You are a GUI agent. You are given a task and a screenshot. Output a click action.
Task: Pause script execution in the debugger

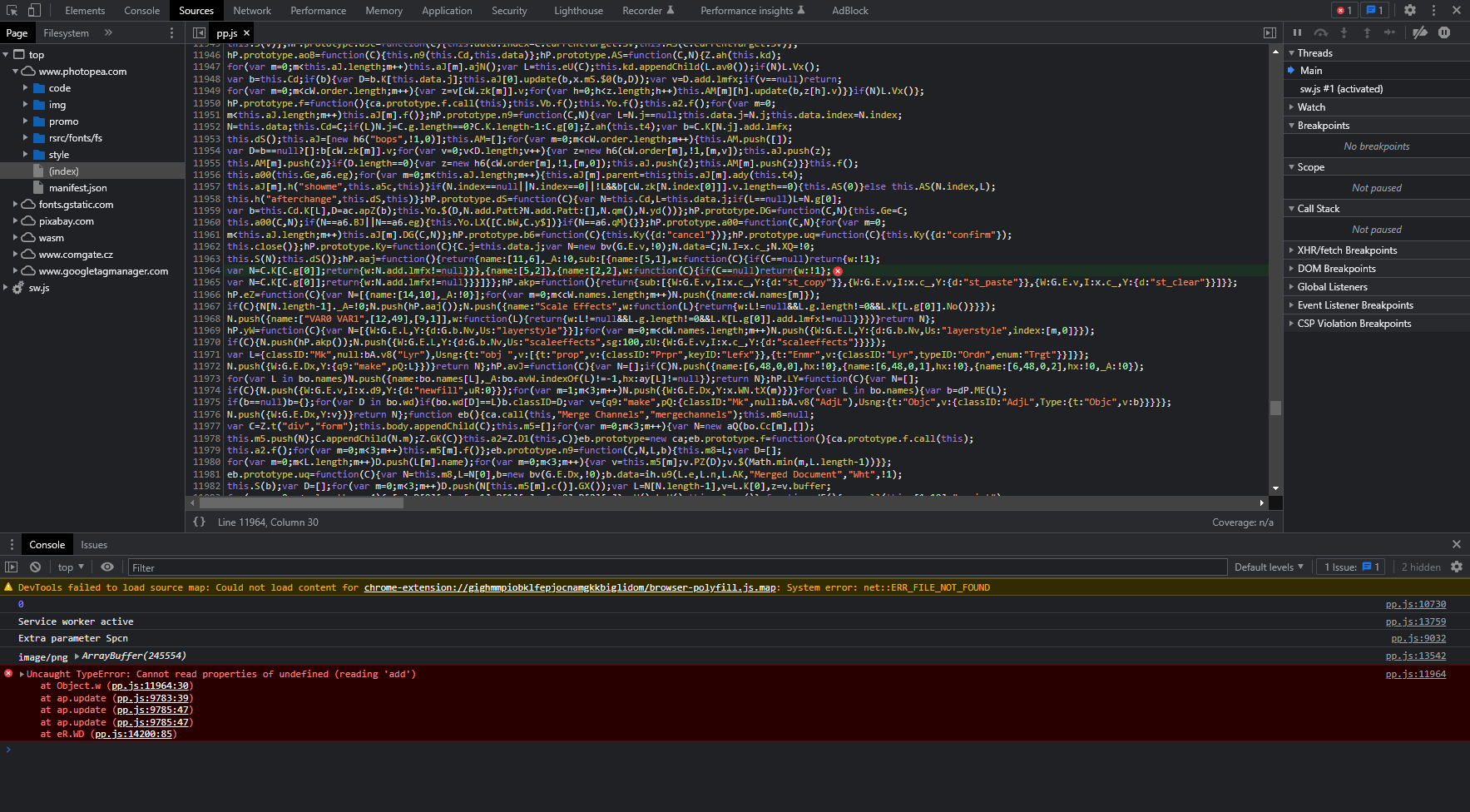(x=1298, y=32)
